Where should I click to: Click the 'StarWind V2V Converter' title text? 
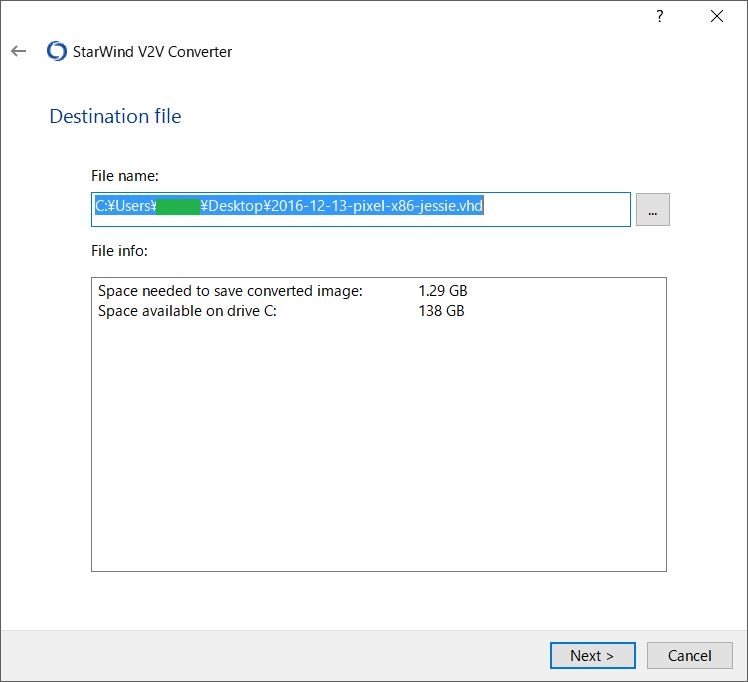pos(152,52)
